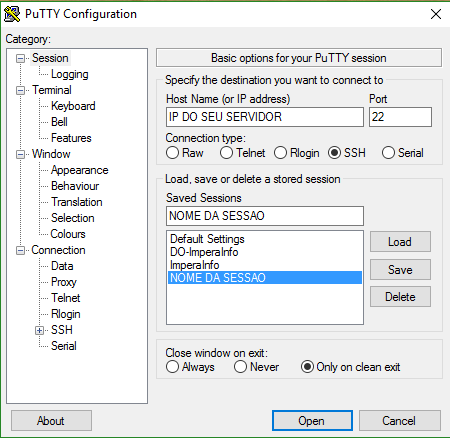
Task: Click the Save session button
Action: [400, 269]
